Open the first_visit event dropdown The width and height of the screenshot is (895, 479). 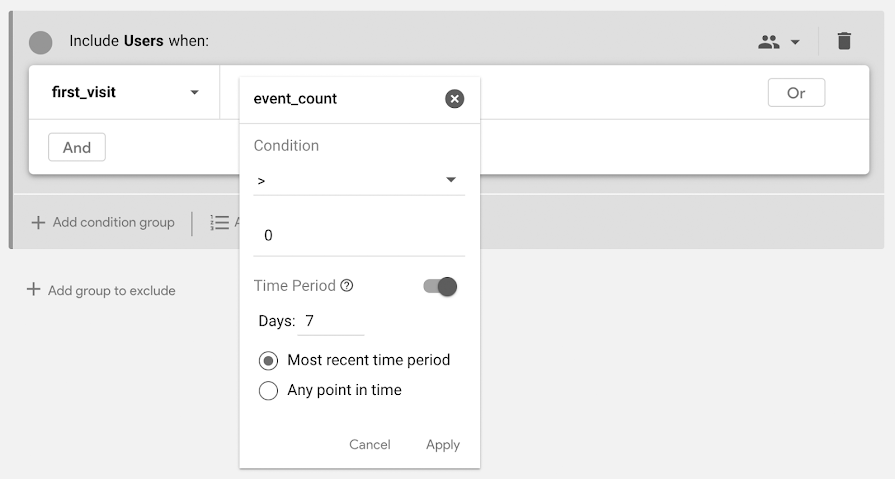tap(124, 92)
